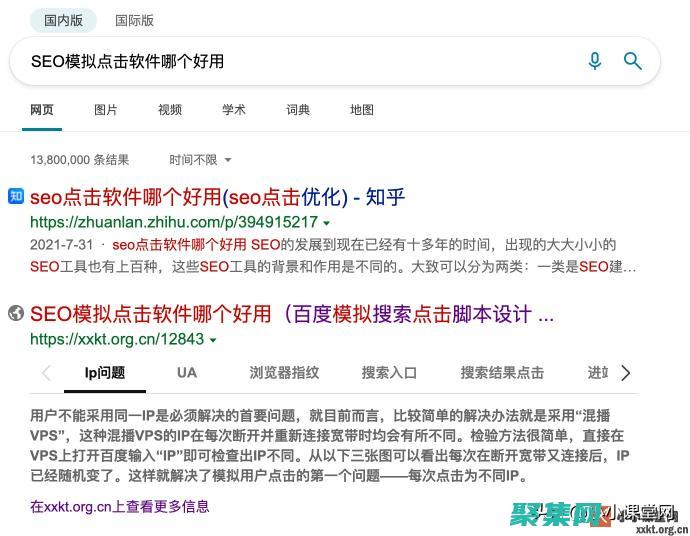The width and height of the screenshot is (690, 536).
Task: Open the https://xxkt.org.cn/12843 URL
Action: (x=117, y=339)
